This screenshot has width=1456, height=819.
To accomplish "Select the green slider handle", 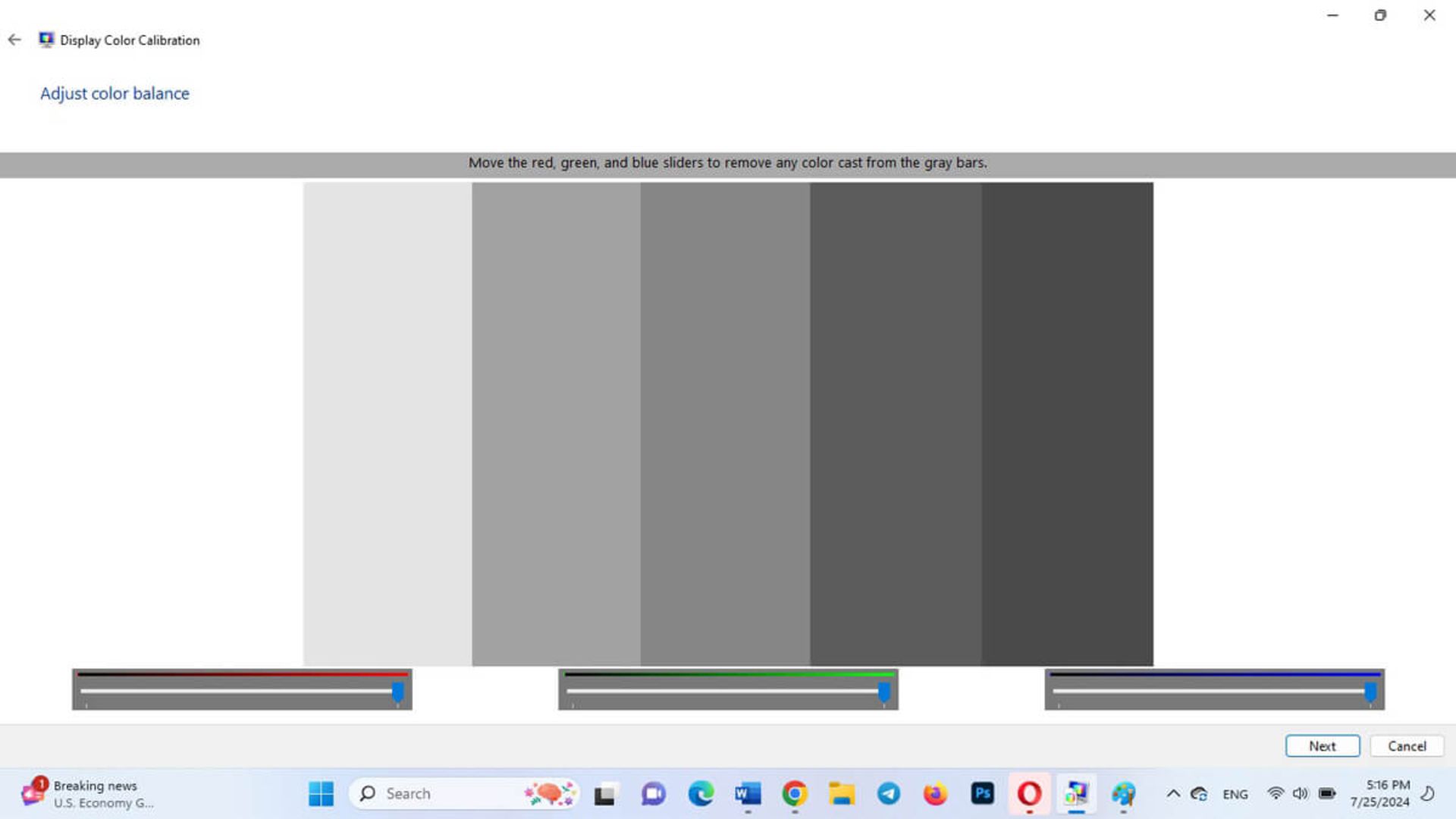I will click(x=883, y=692).
